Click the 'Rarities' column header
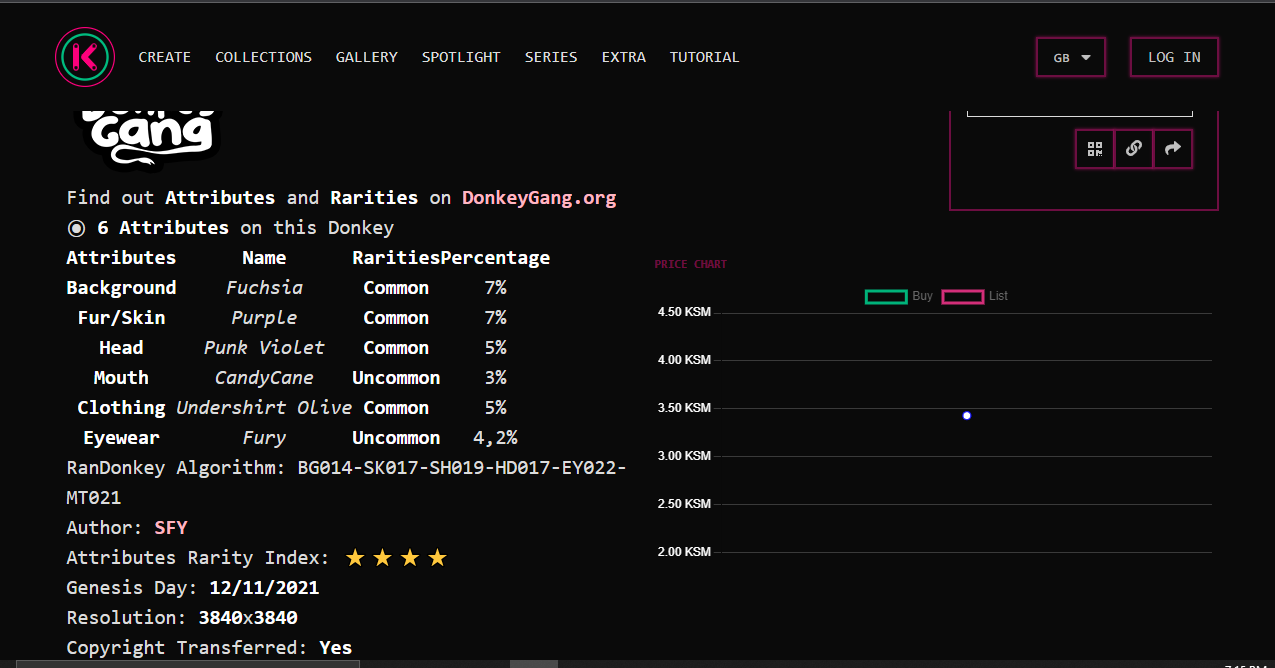Screen dimensions: 1275x668 pos(396,258)
